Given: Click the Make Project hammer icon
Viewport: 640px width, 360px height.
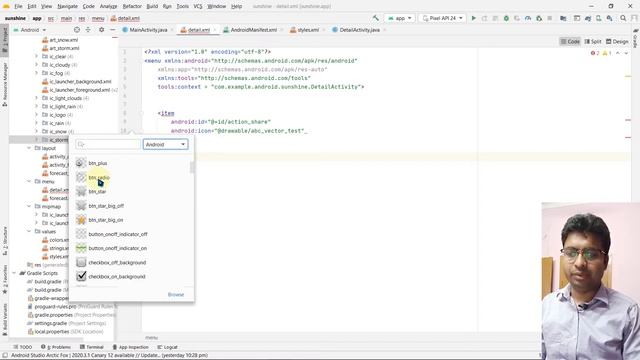Looking at the screenshot, I should coord(376,18).
